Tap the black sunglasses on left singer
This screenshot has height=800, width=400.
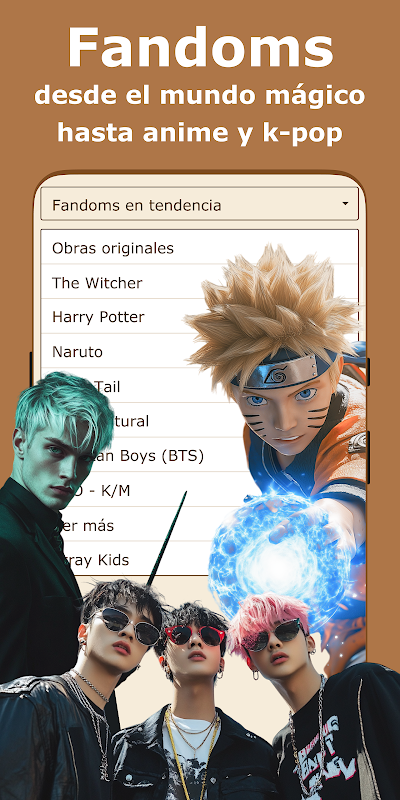click(130, 627)
